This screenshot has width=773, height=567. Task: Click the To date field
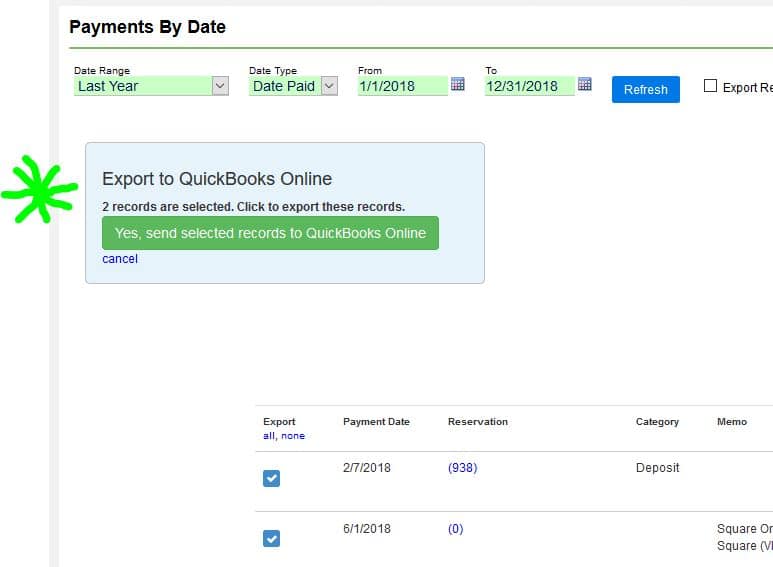coord(529,86)
